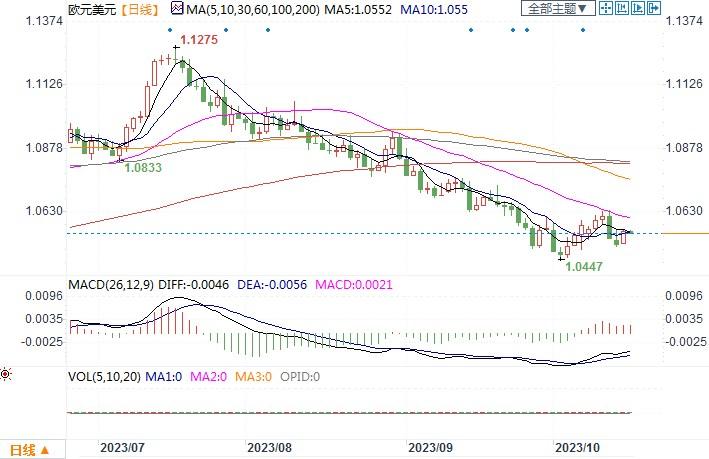Click the red target icon on left edge
The height and width of the screenshot is (459, 709).
(5, 374)
